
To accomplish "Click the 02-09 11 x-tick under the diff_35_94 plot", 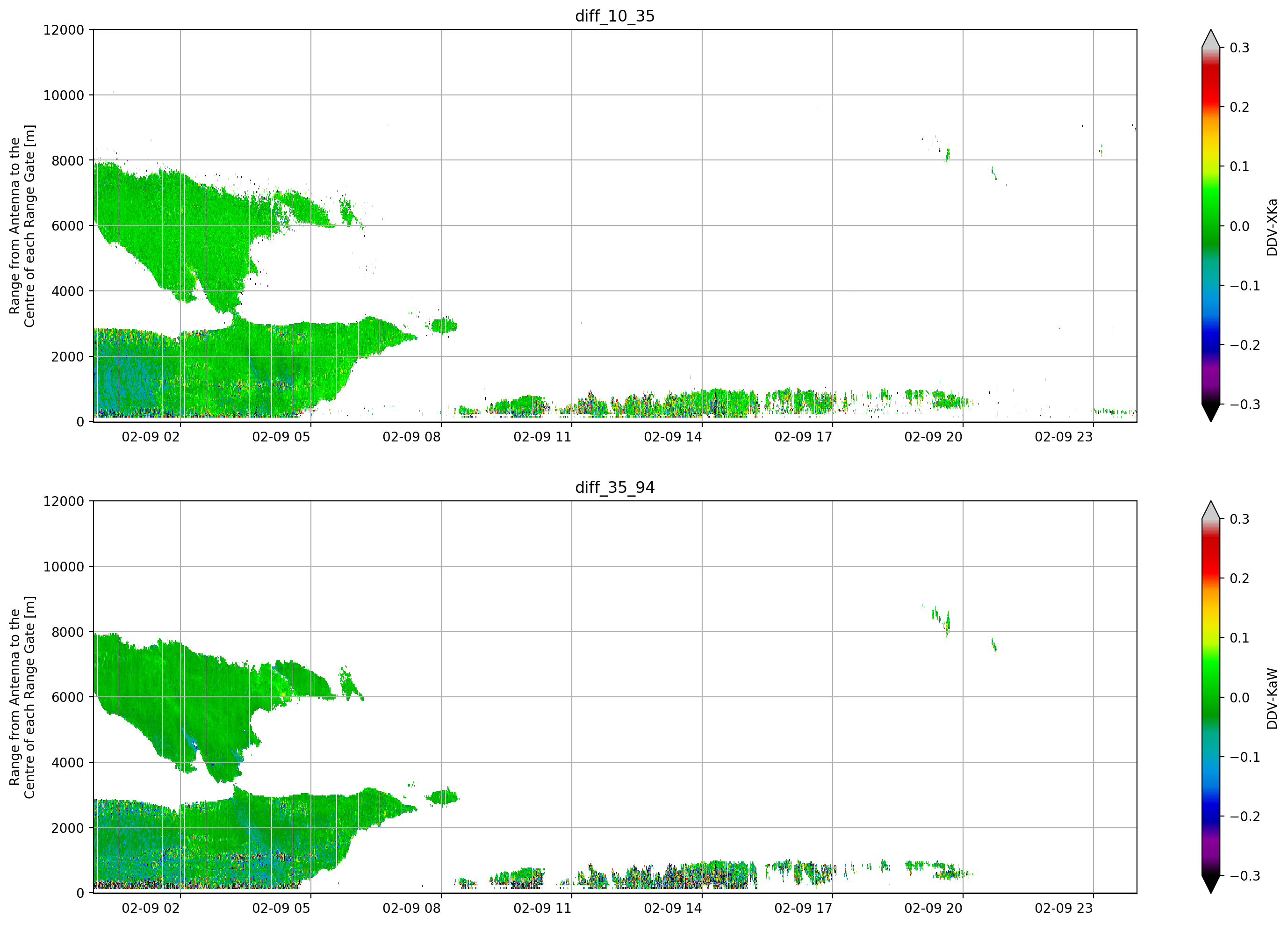I will [x=542, y=909].
